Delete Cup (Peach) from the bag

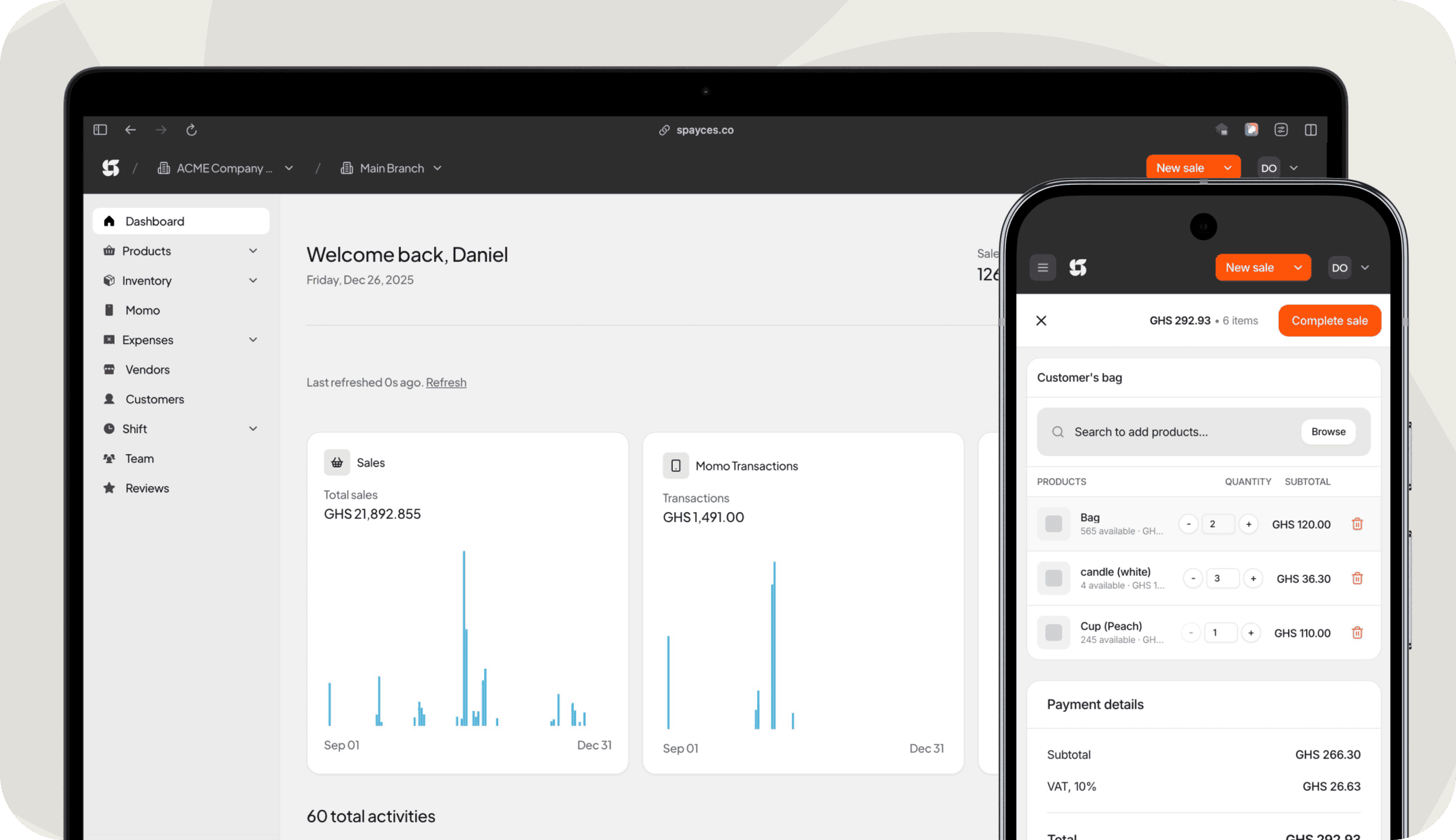pyautogui.click(x=1357, y=633)
